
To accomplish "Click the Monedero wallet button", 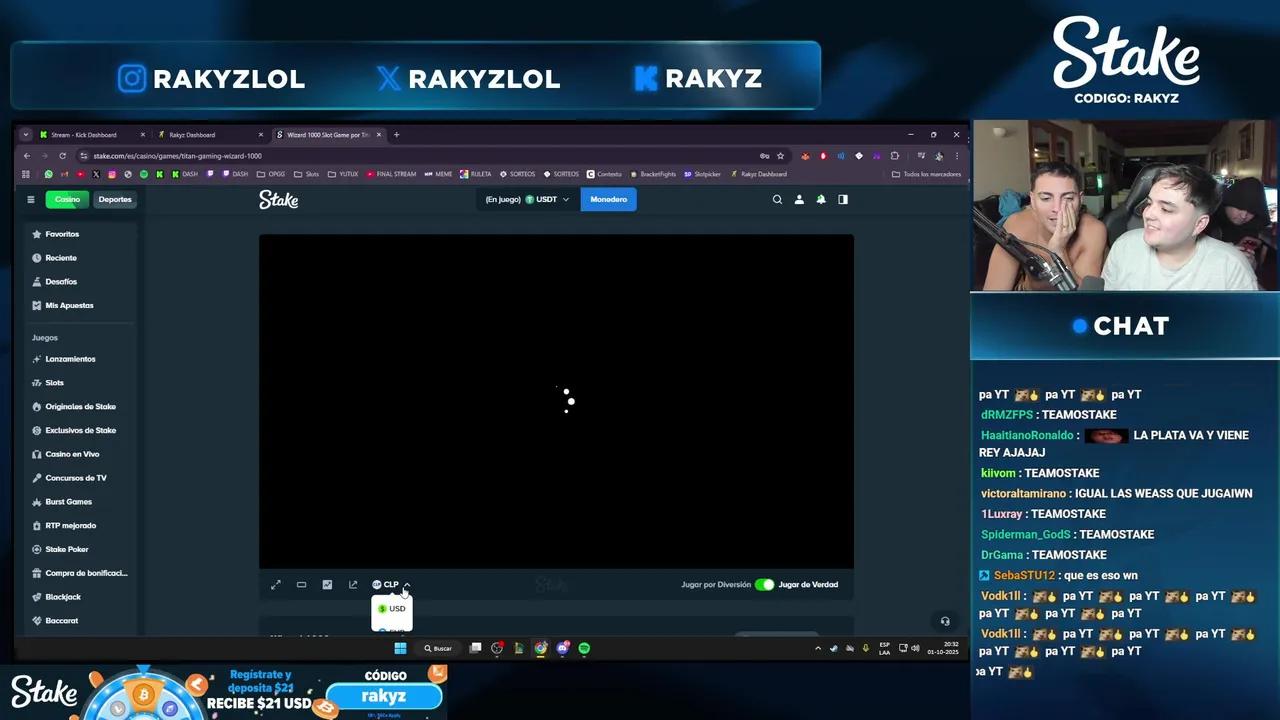I will tap(608, 200).
